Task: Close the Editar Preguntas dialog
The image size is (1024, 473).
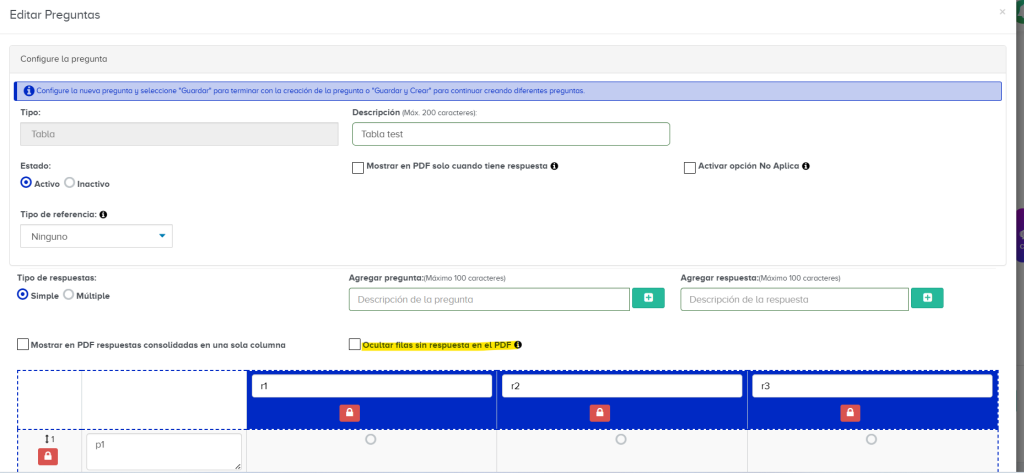Action: (x=1002, y=12)
